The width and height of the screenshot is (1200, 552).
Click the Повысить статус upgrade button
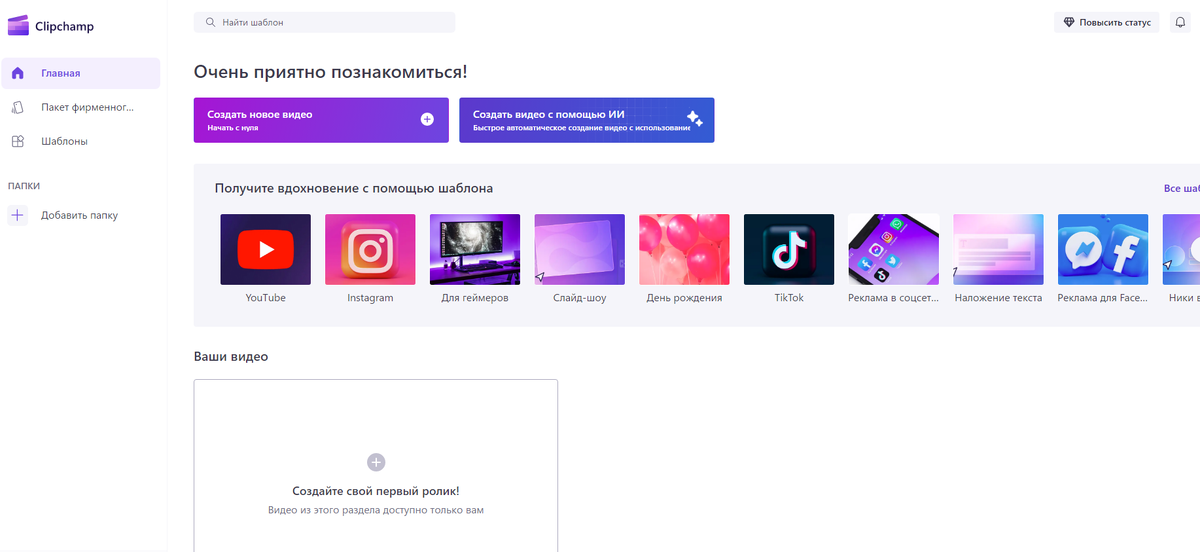[x=1106, y=22]
